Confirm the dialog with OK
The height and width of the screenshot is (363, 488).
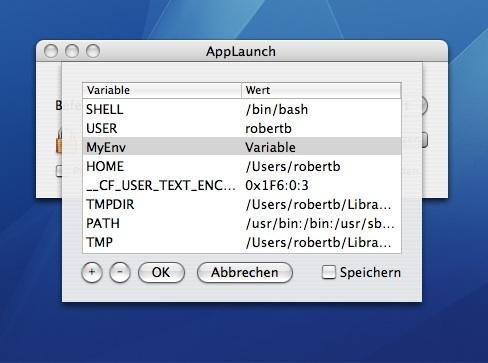pyautogui.click(x=161, y=272)
